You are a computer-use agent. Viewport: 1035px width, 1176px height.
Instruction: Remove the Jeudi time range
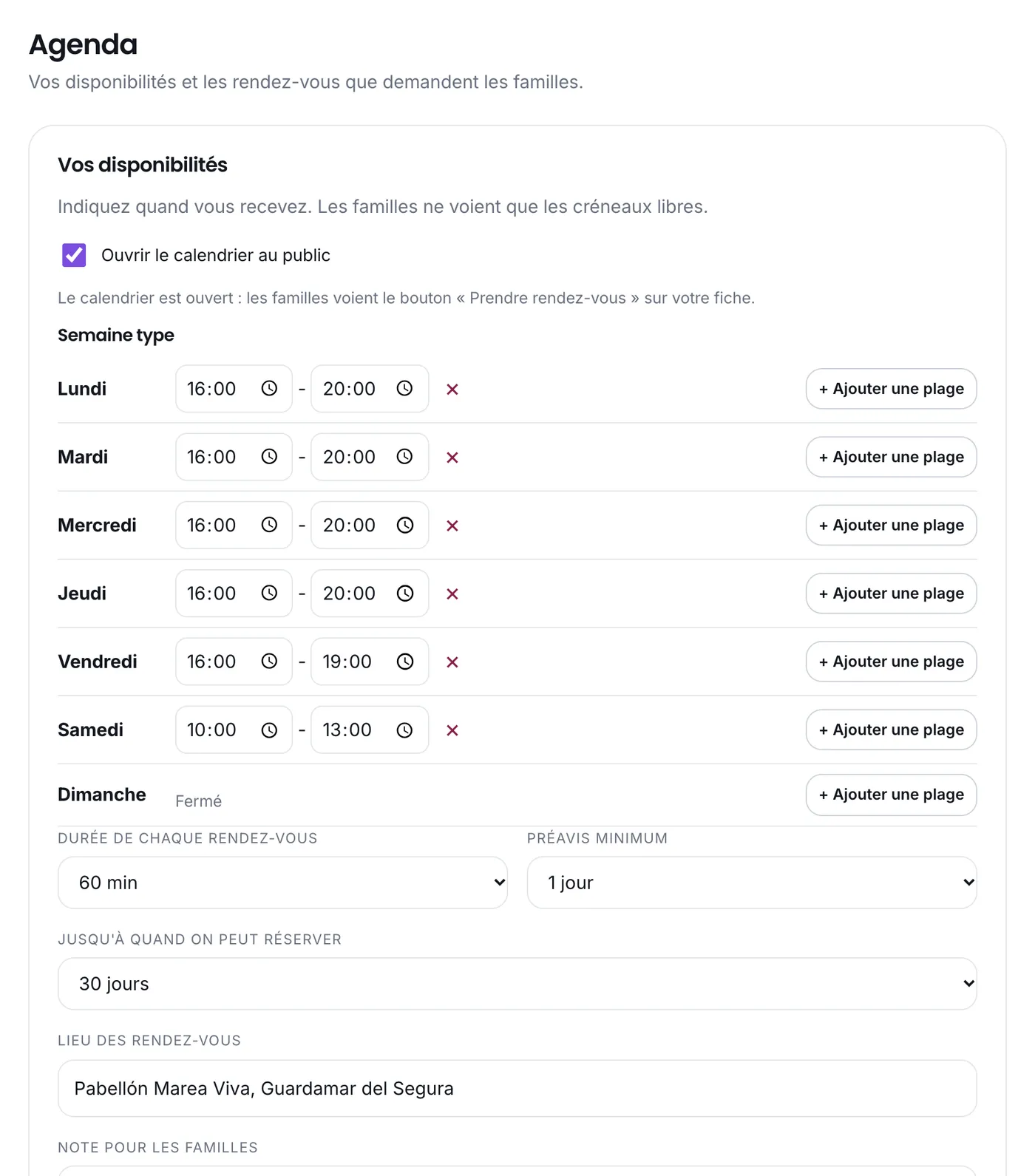click(452, 594)
